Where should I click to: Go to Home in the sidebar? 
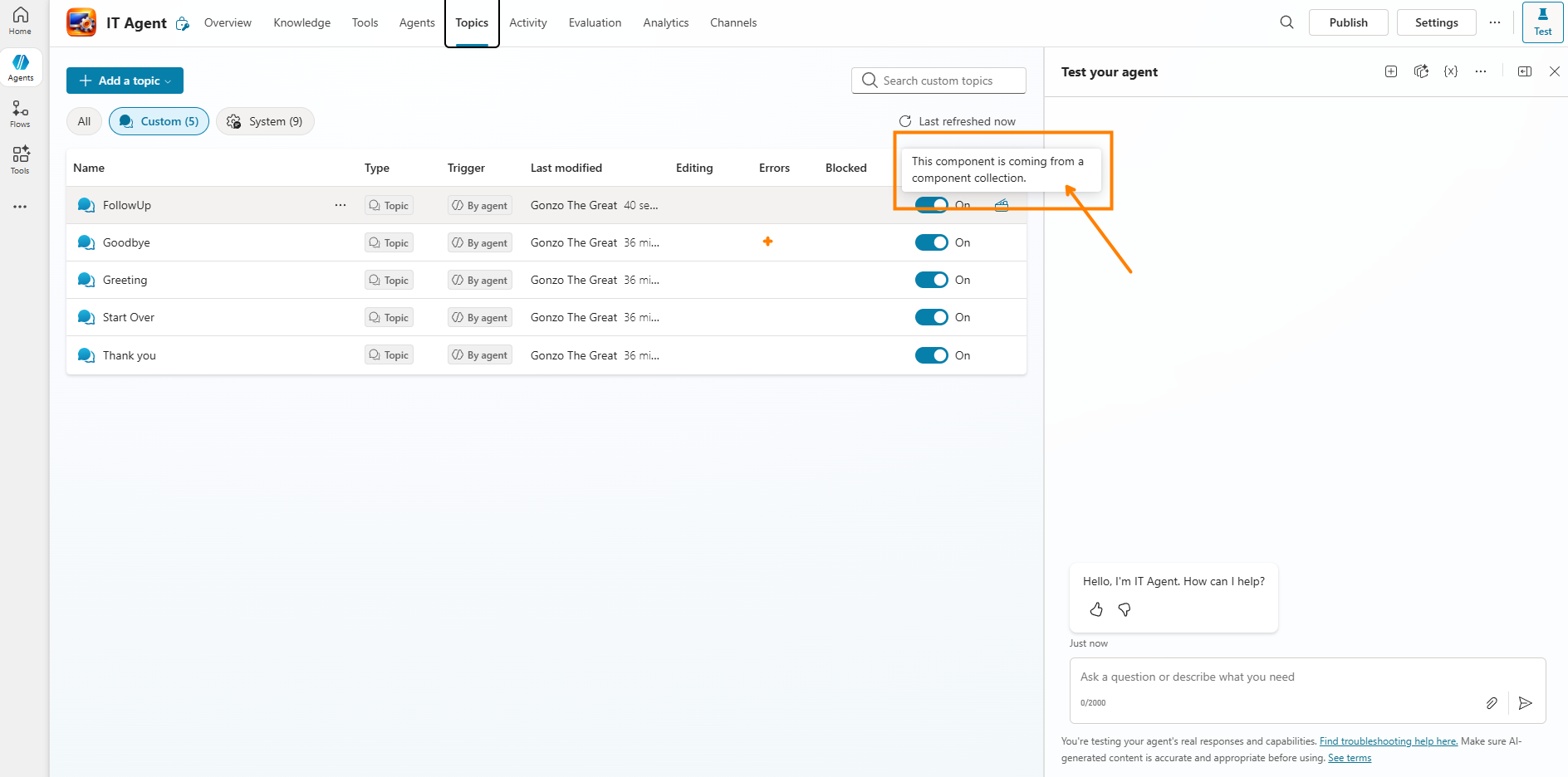[x=20, y=21]
